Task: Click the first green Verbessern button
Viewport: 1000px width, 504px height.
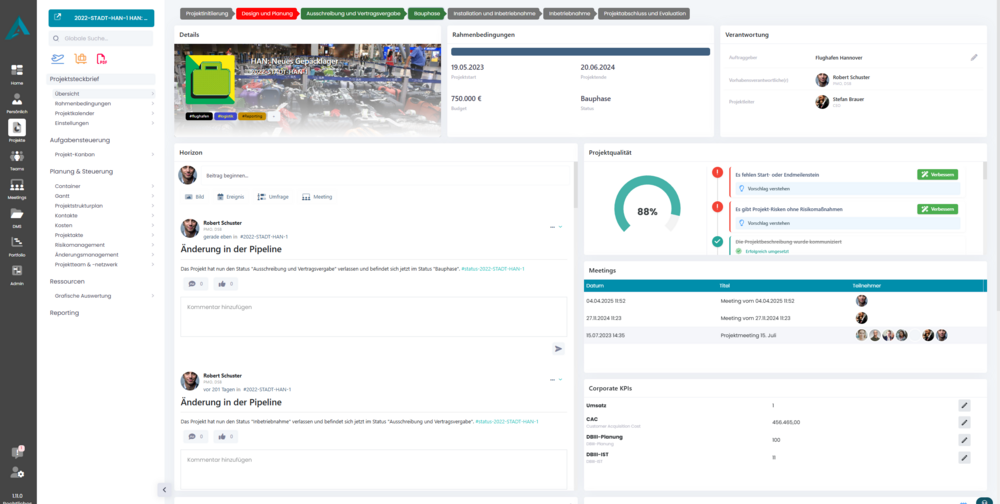Action: point(938,174)
